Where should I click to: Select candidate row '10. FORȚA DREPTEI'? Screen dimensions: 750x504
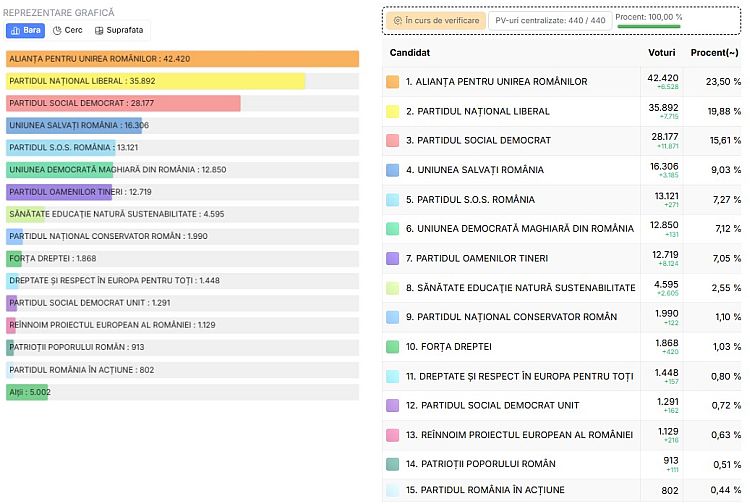[562, 347]
